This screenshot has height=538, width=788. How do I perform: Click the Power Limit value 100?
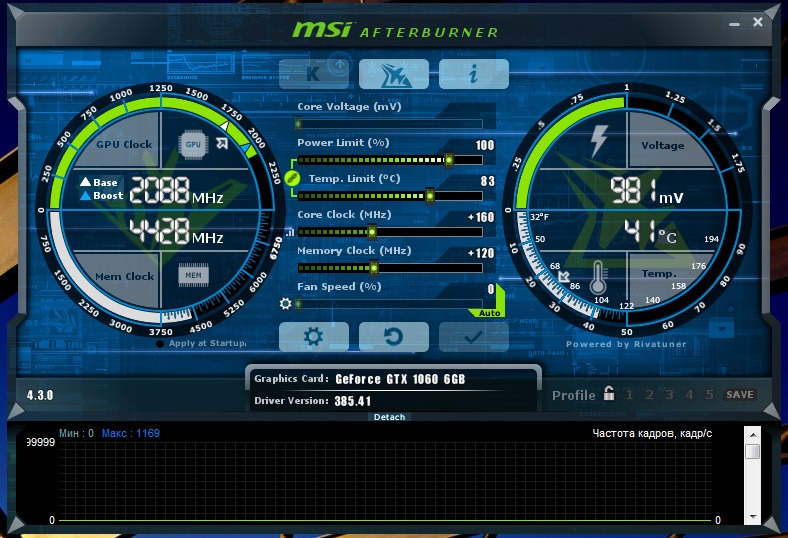click(485, 145)
